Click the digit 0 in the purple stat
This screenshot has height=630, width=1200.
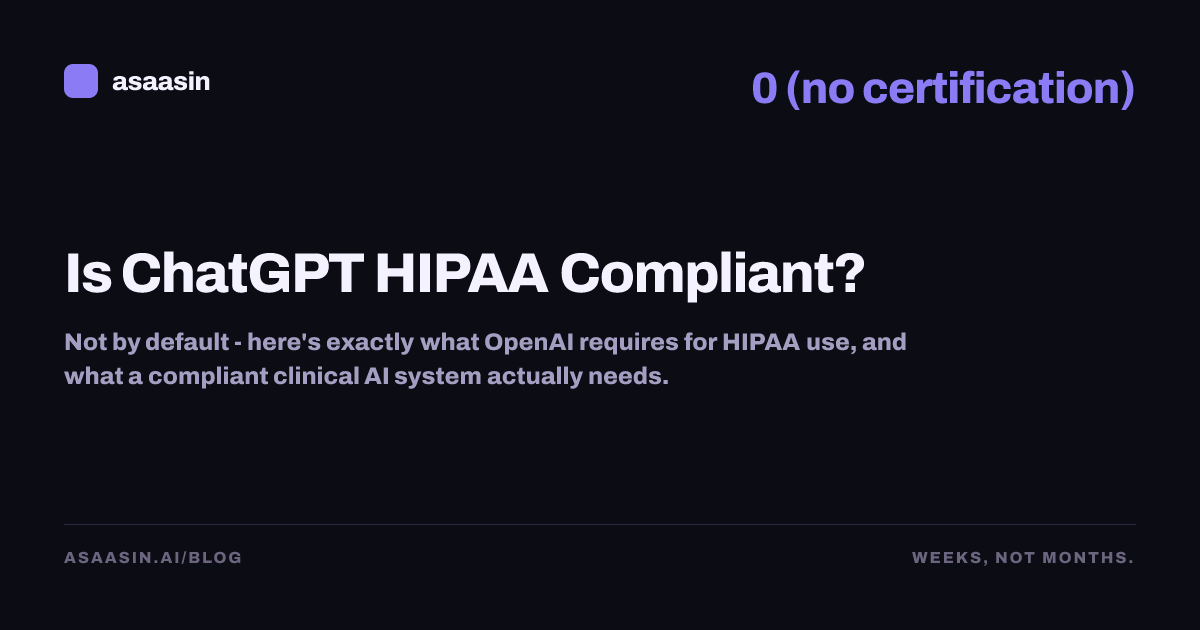(764, 88)
